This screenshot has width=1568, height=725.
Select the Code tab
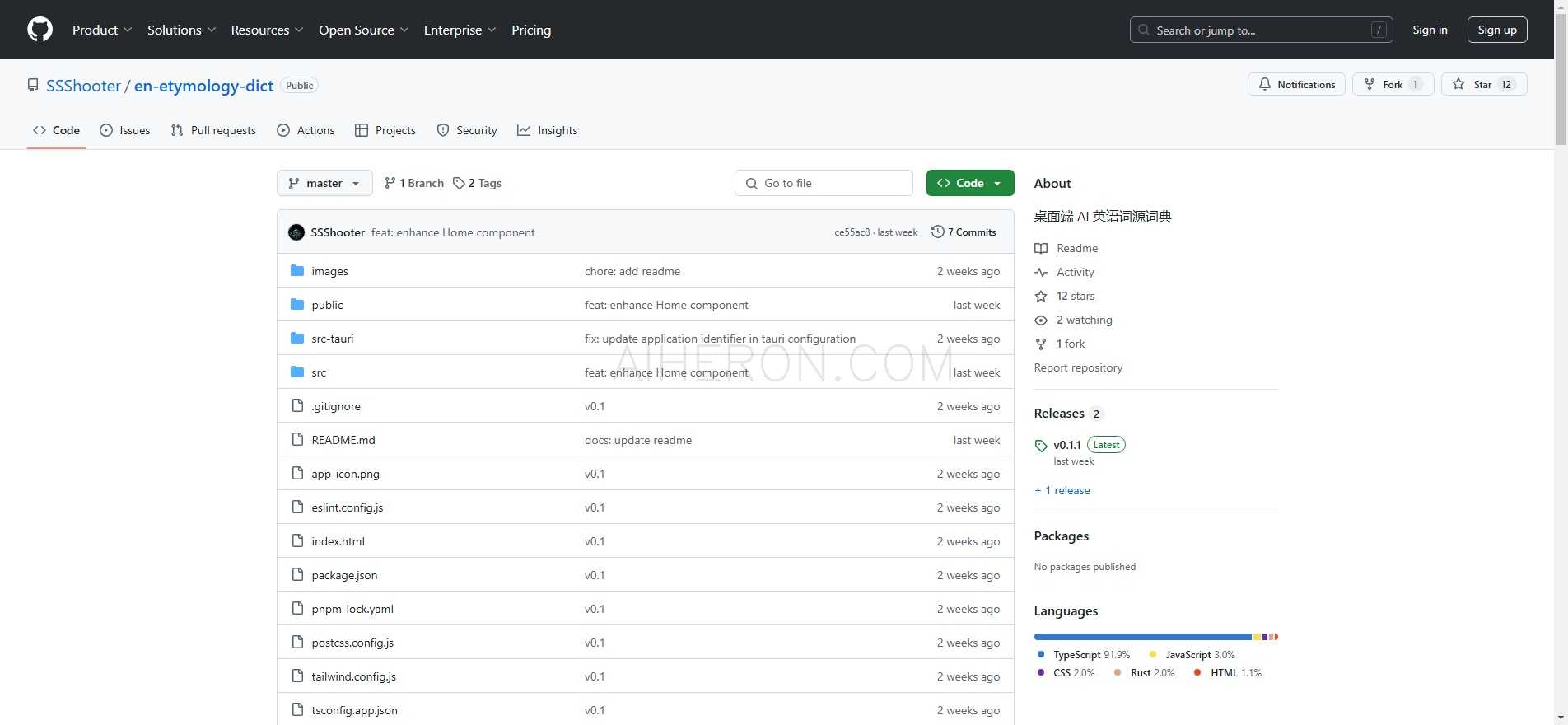[56, 130]
